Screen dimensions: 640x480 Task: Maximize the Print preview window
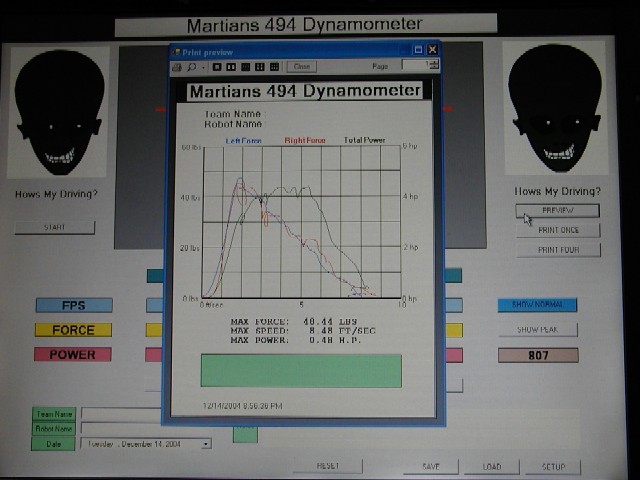click(419, 49)
